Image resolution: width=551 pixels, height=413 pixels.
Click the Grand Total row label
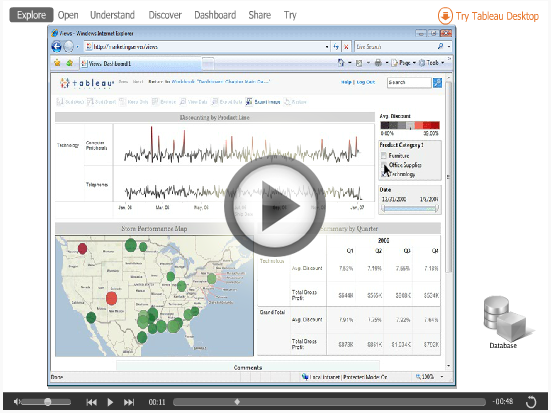click(x=272, y=312)
